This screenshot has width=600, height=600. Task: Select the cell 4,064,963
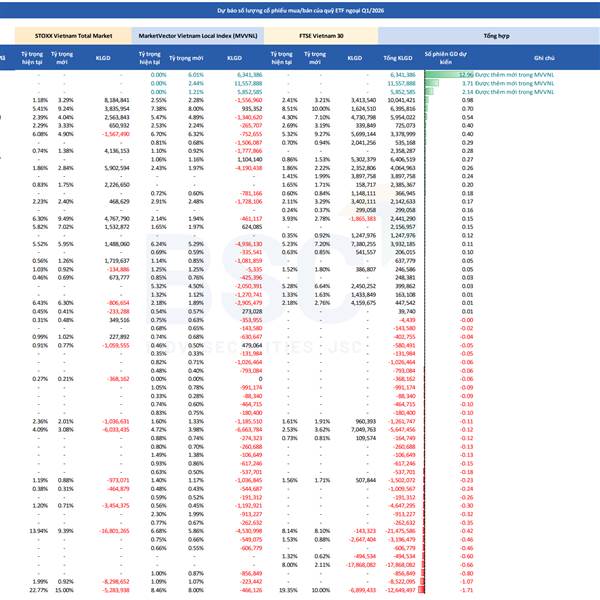click(x=403, y=168)
